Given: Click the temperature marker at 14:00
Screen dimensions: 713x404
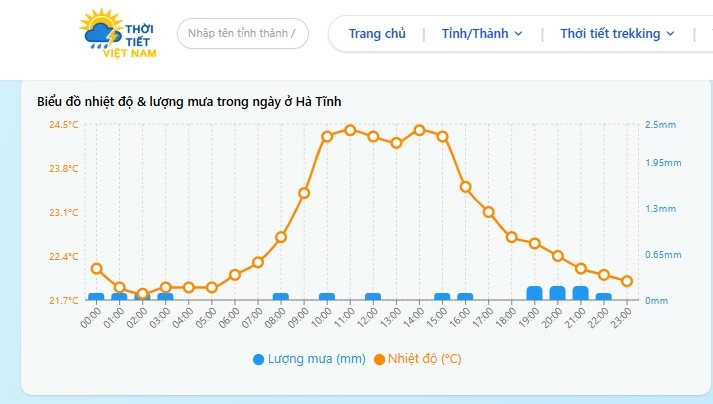Looking at the screenshot, I should [x=419, y=130].
